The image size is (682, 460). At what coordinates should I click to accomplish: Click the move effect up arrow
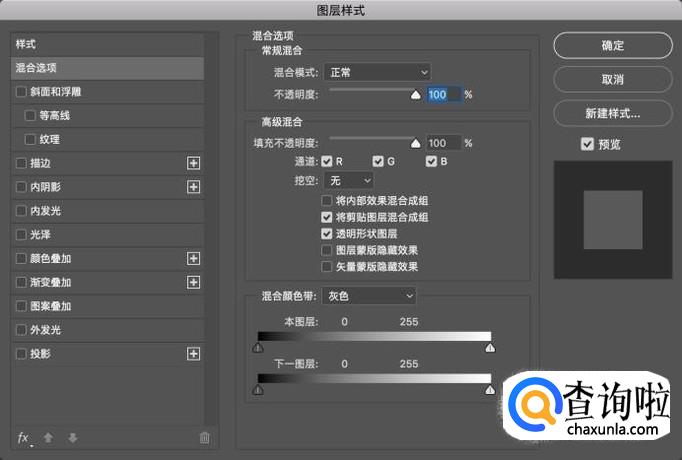tap(48, 438)
